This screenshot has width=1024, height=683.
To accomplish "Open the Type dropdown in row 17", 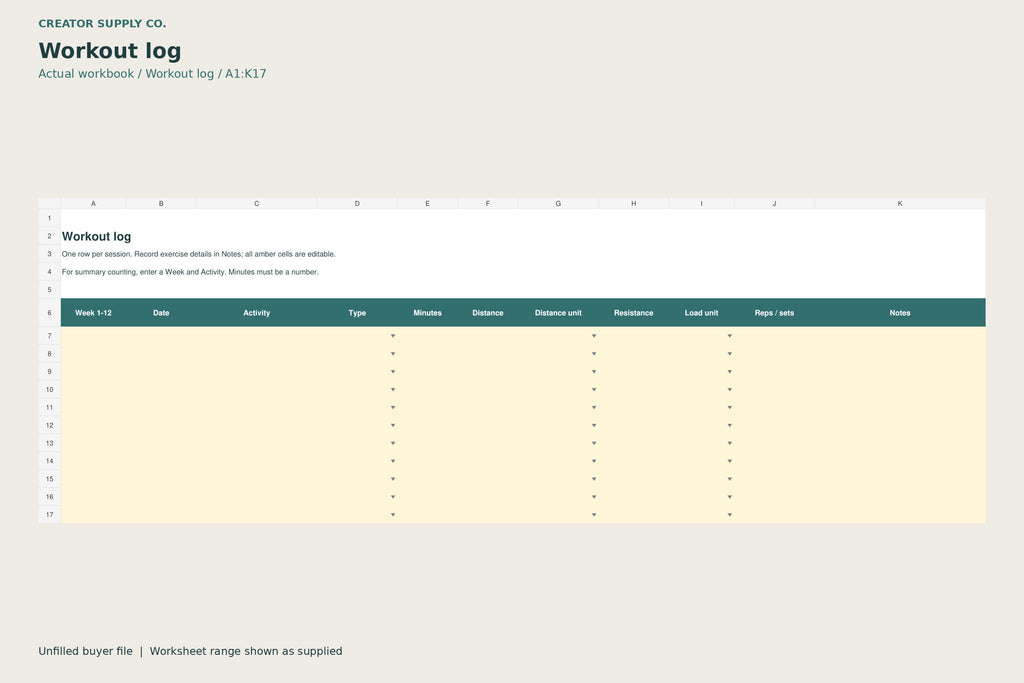I will [392, 515].
